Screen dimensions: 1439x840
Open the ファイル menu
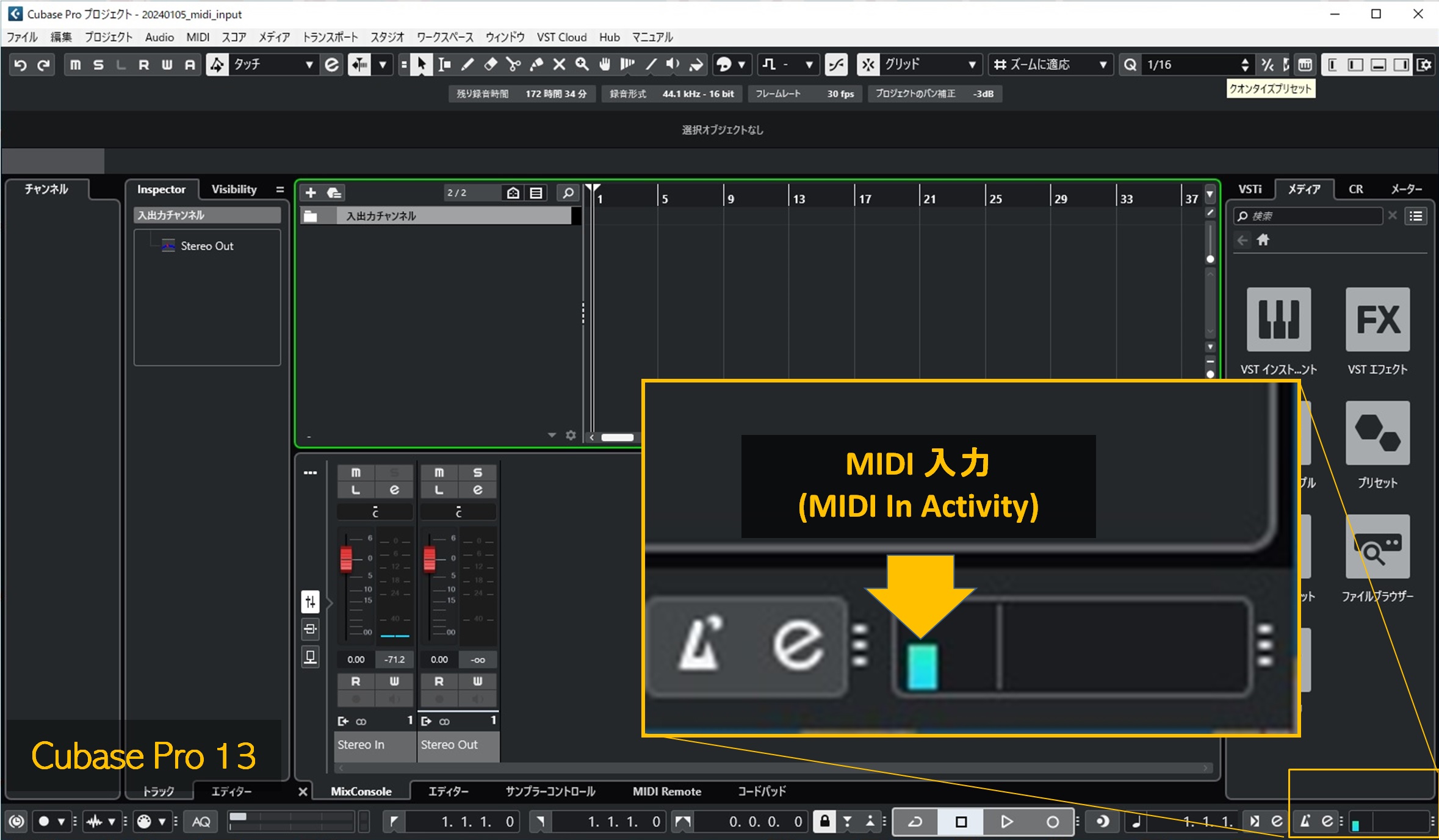[x=22, y=37]
